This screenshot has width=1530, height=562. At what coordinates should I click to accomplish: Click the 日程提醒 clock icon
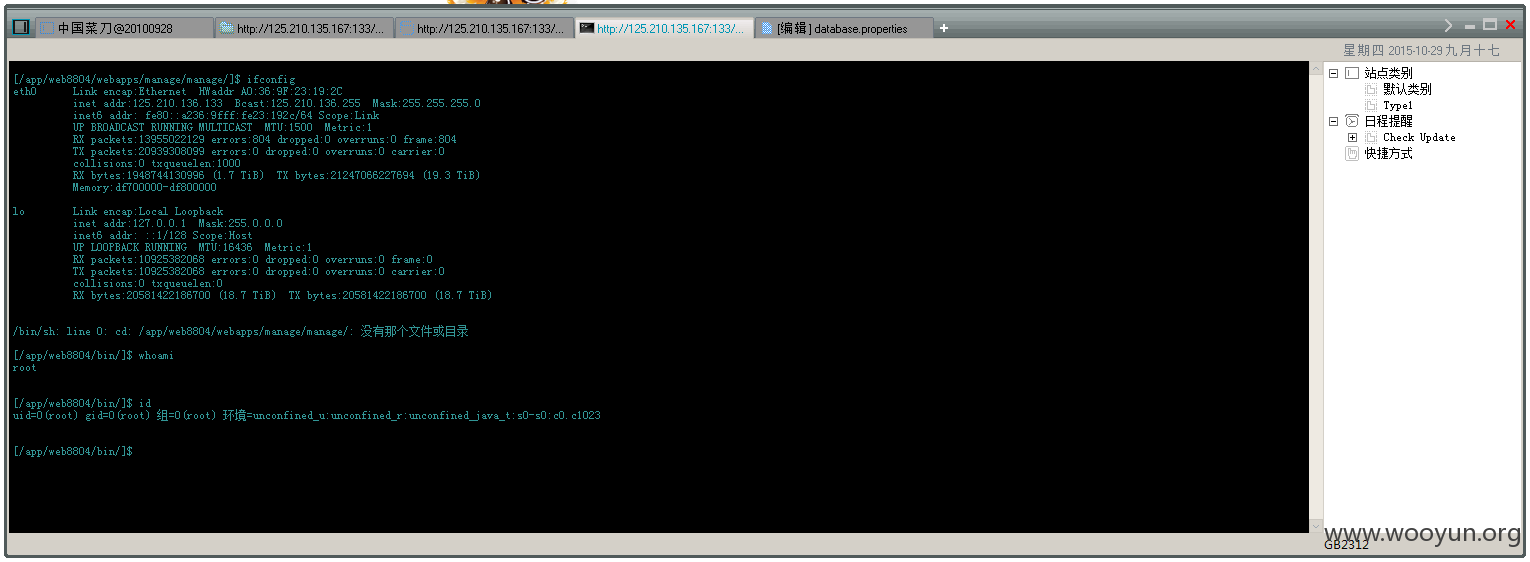point(1352,121)
